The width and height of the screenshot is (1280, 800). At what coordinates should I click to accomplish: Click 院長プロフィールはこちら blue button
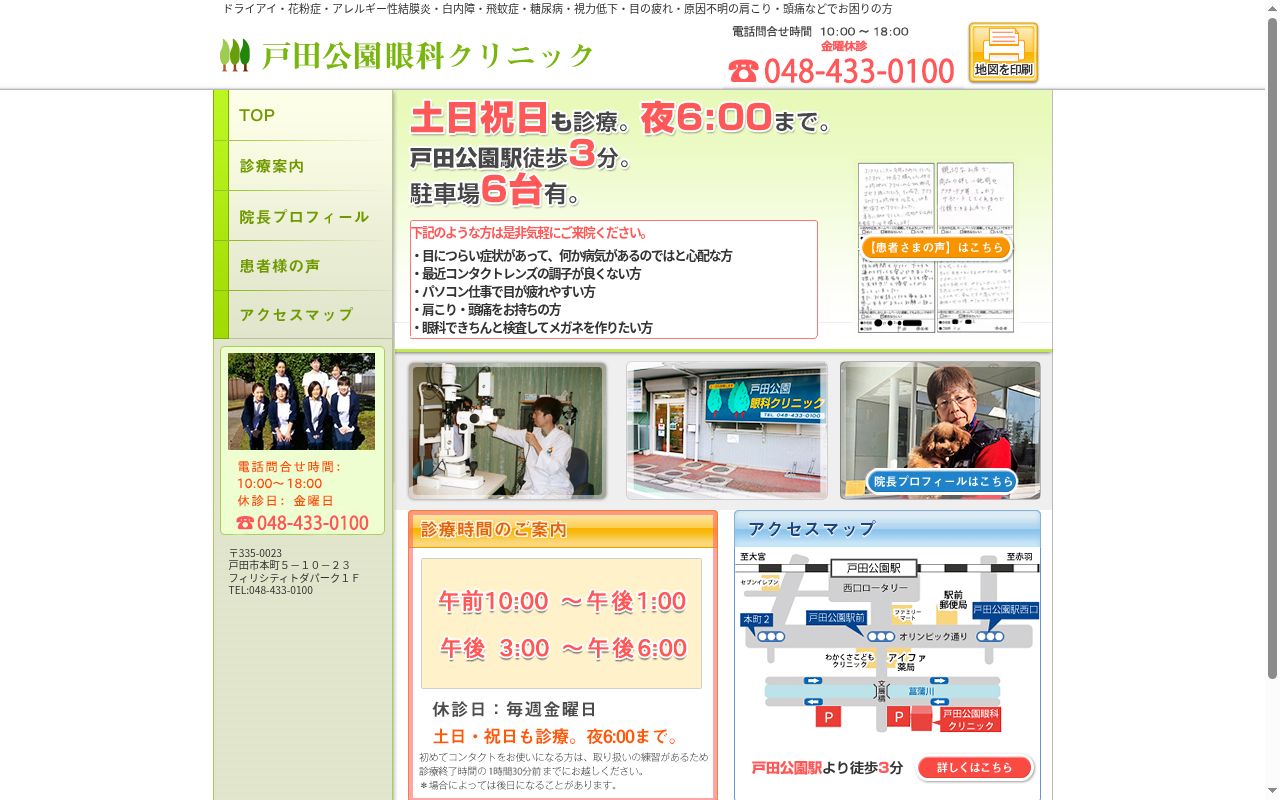click(941, 481)
